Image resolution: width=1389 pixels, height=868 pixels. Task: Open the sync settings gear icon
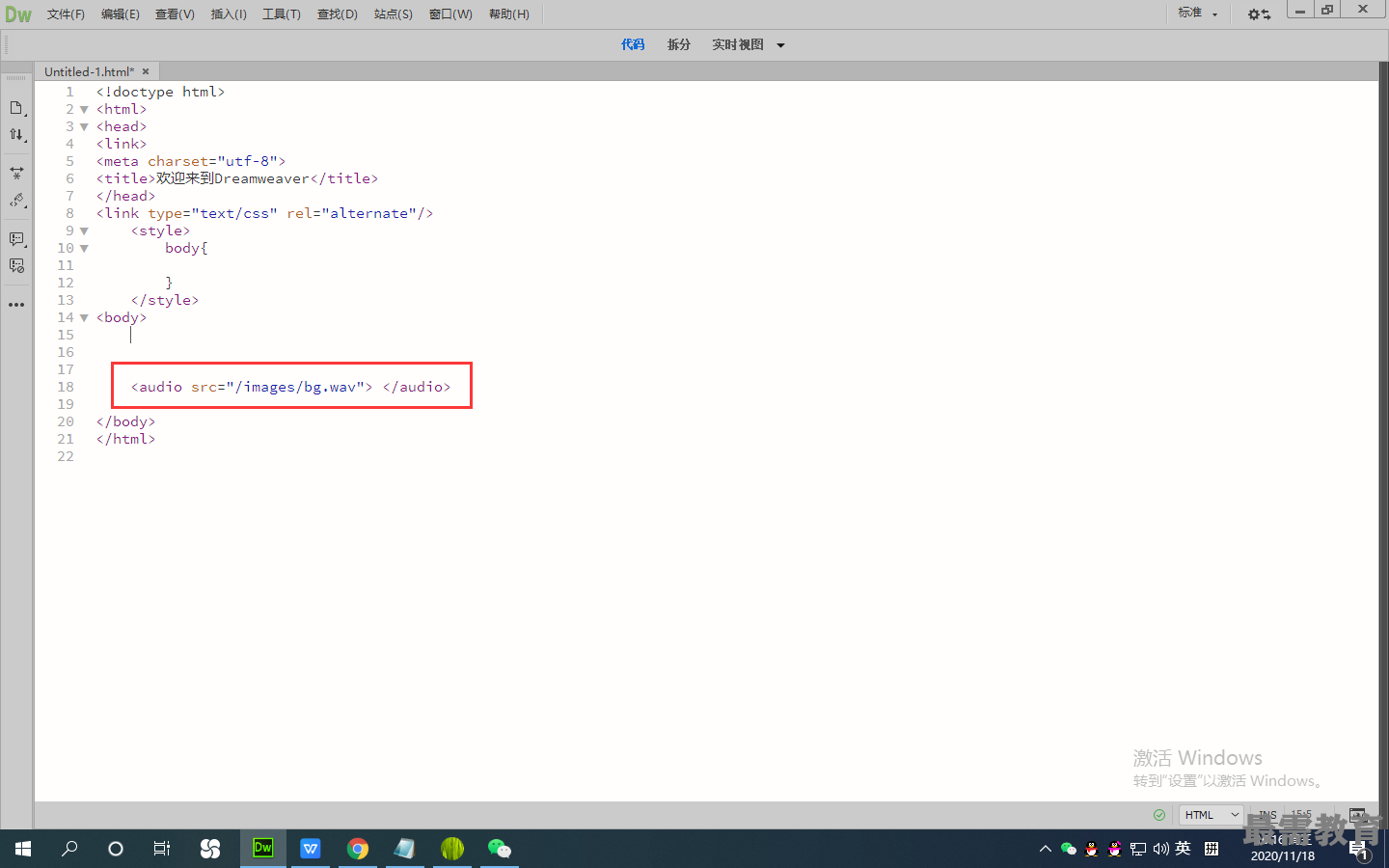[1259, 14]
